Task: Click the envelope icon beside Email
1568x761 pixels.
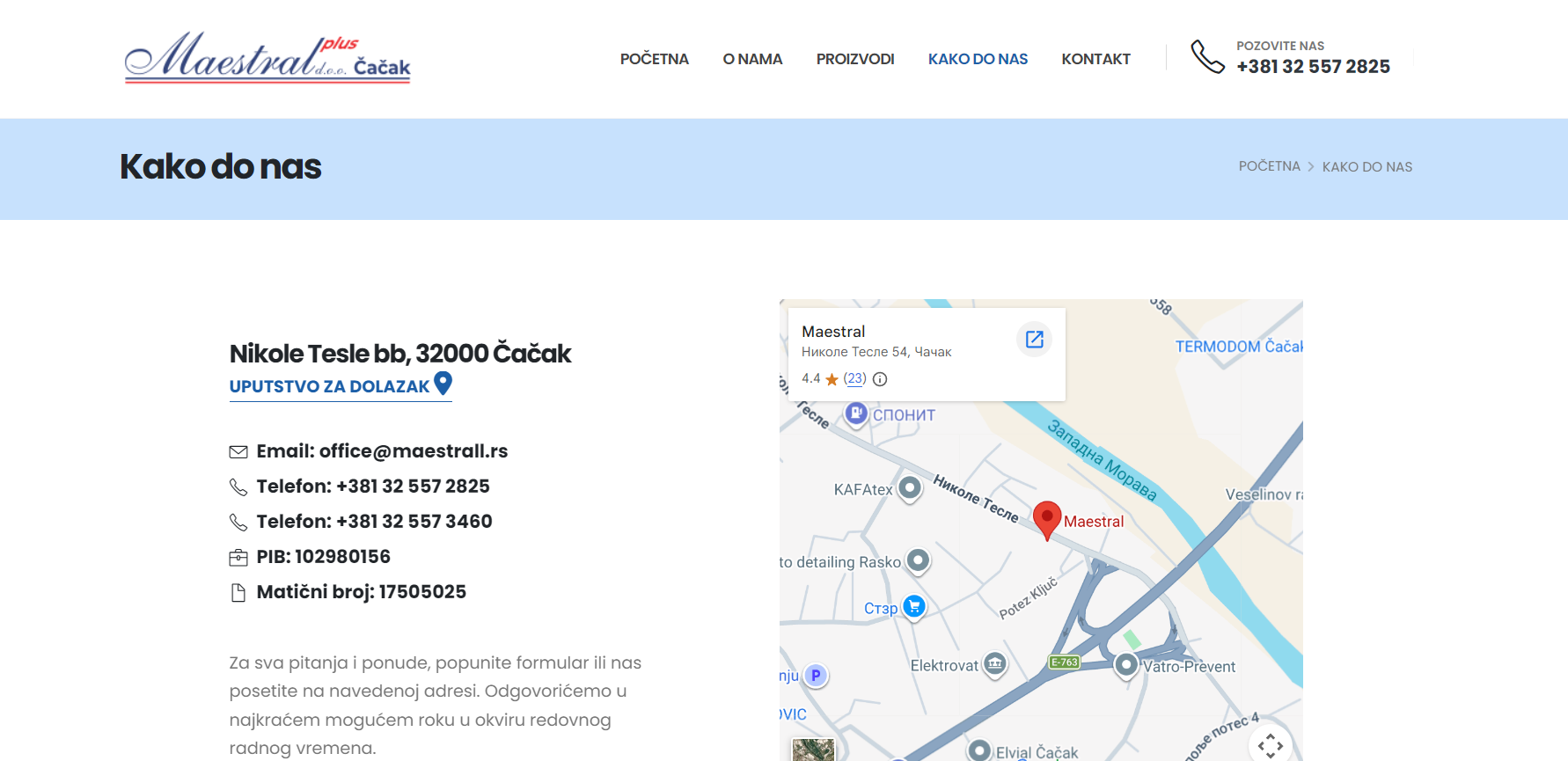Action: point(238,451)
